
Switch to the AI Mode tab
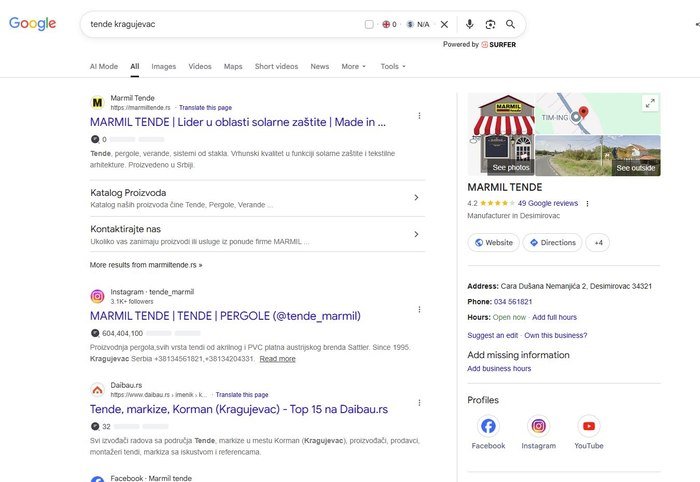pos(104,66)
